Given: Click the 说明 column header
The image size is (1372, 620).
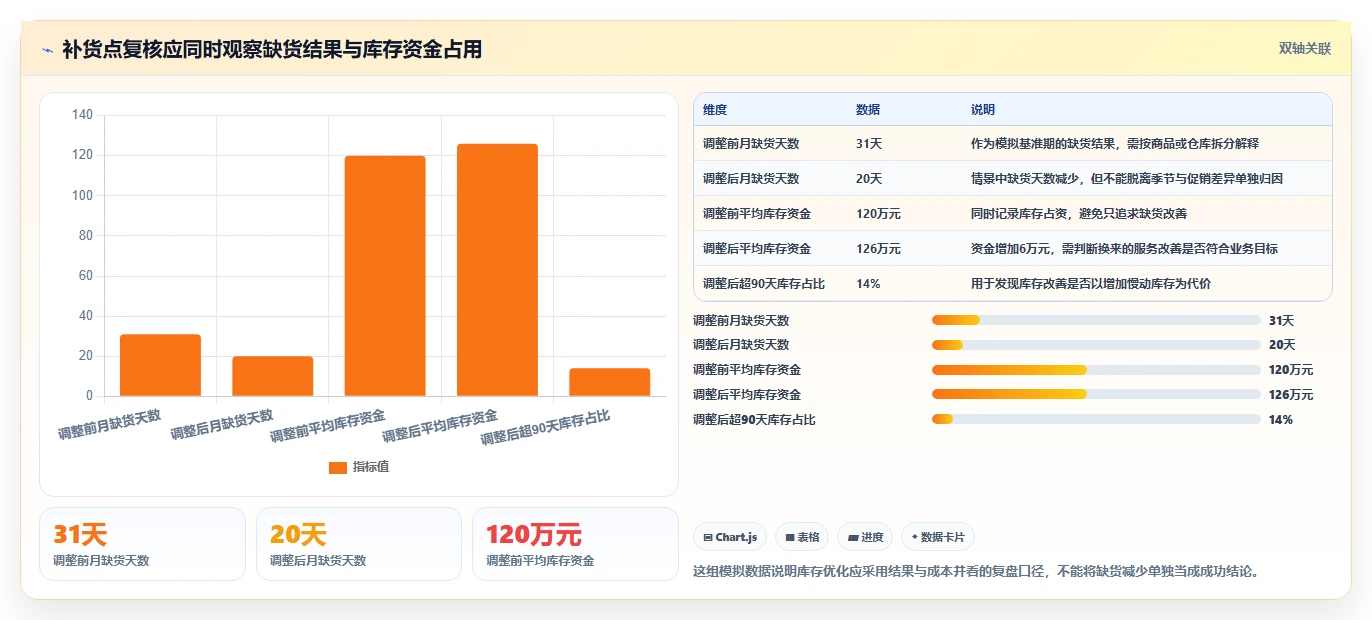Looking at the screenshot, I should pos(983,110).
